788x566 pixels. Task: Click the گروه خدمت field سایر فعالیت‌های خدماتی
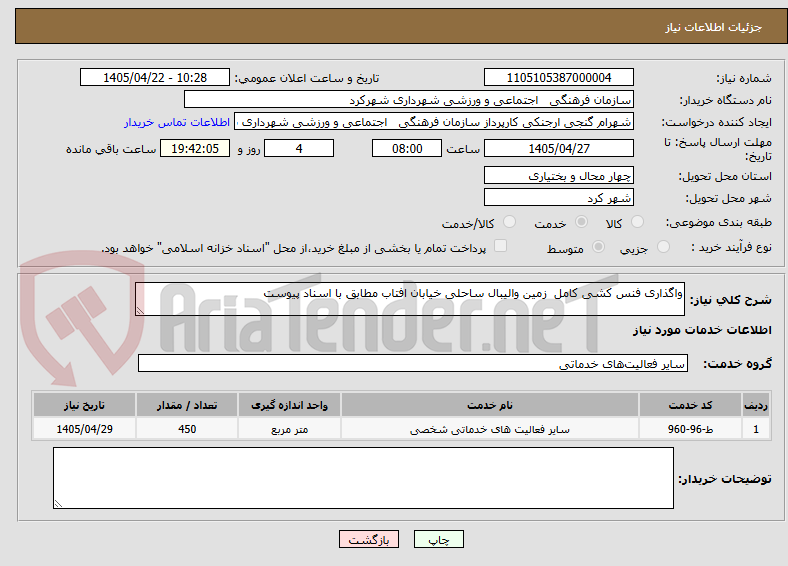pyautogui.click(x=413, y=363)
